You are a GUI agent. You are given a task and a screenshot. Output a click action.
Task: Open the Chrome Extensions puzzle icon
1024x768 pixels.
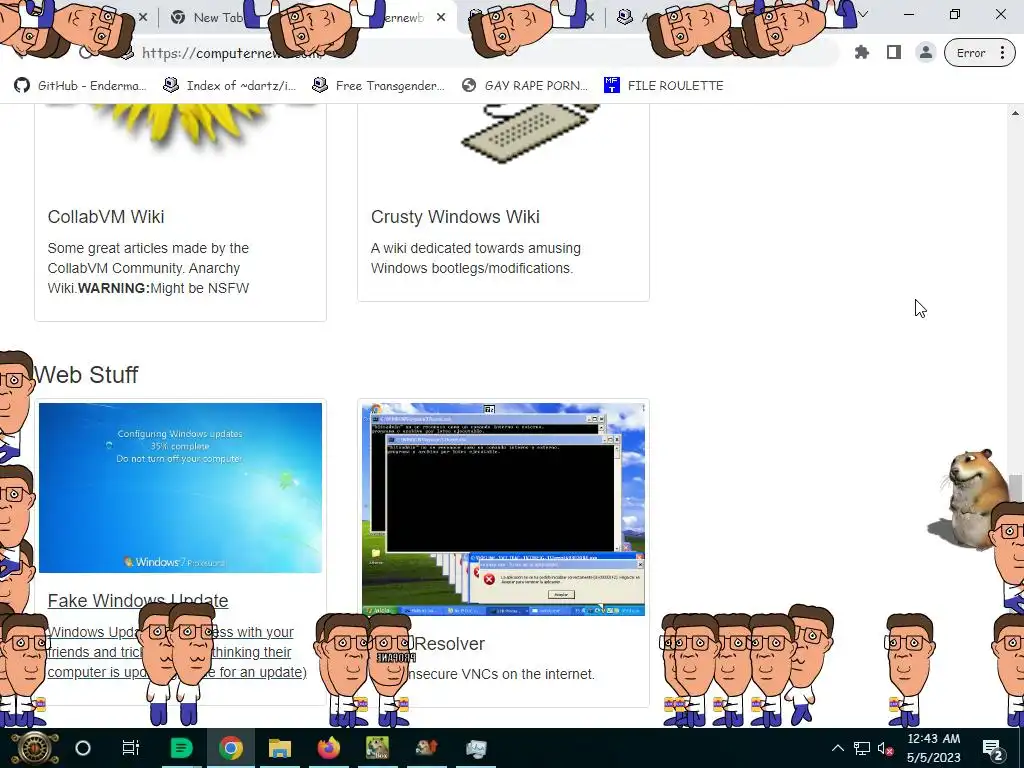tap(861, 53)
